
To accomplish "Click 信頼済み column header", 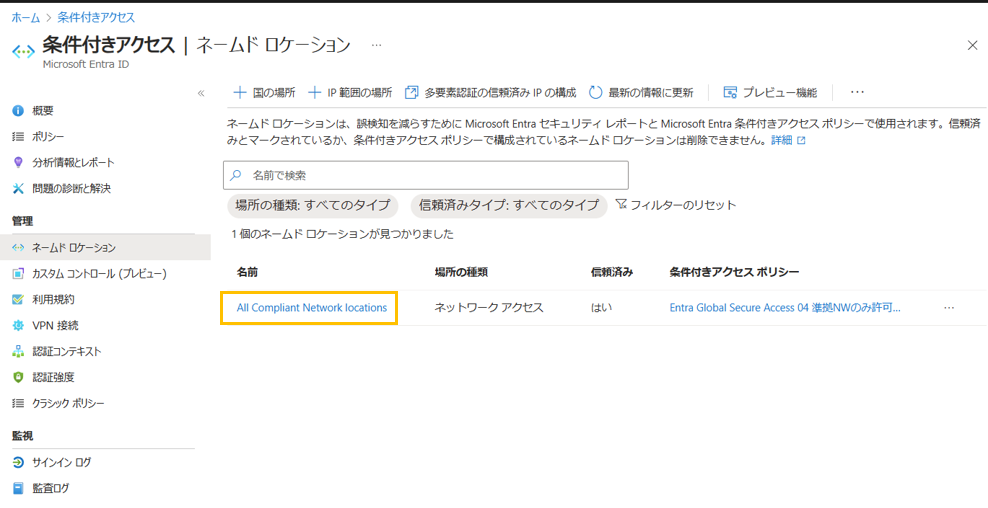I will point(612,272).
